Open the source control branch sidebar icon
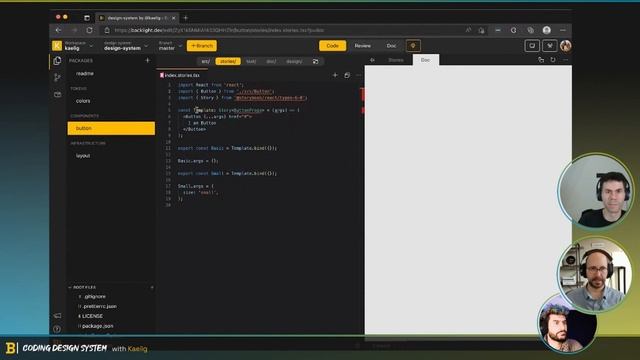 pos(57,78)
